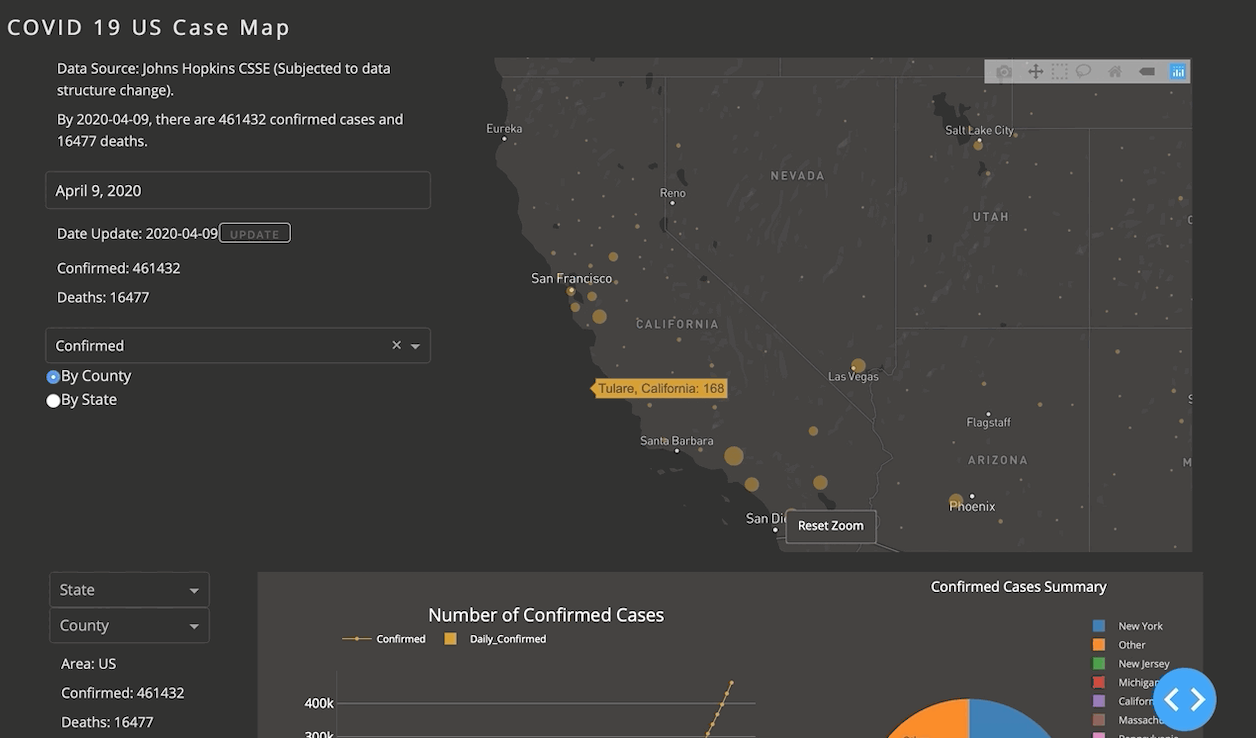Download the map as PNG via camera icon
Screen dimensions: 1256x738
pyautogui.click(x=1004, y=72)
